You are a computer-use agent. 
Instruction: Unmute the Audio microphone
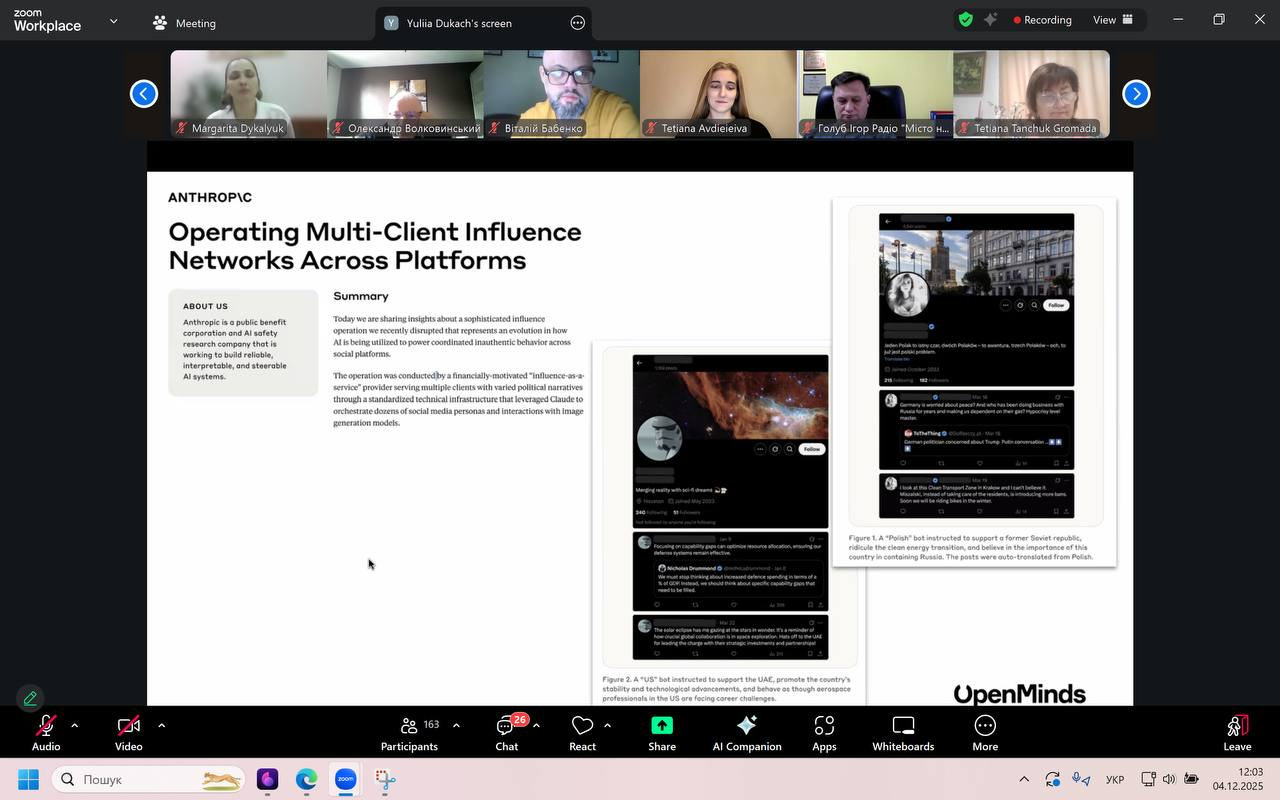[x=45, y=733]
